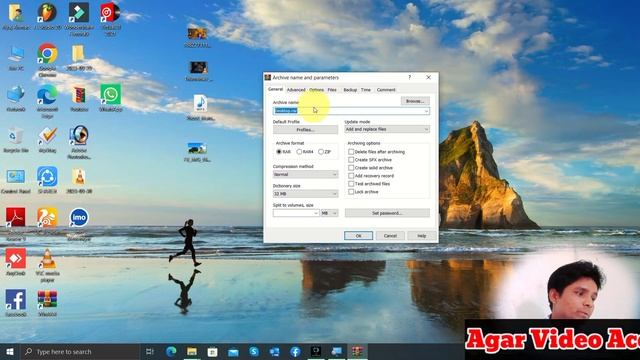Screen dimensions: 640x360
Task: Click the title bar question mark
Action: pyautogui.click(x=409, y=77)
